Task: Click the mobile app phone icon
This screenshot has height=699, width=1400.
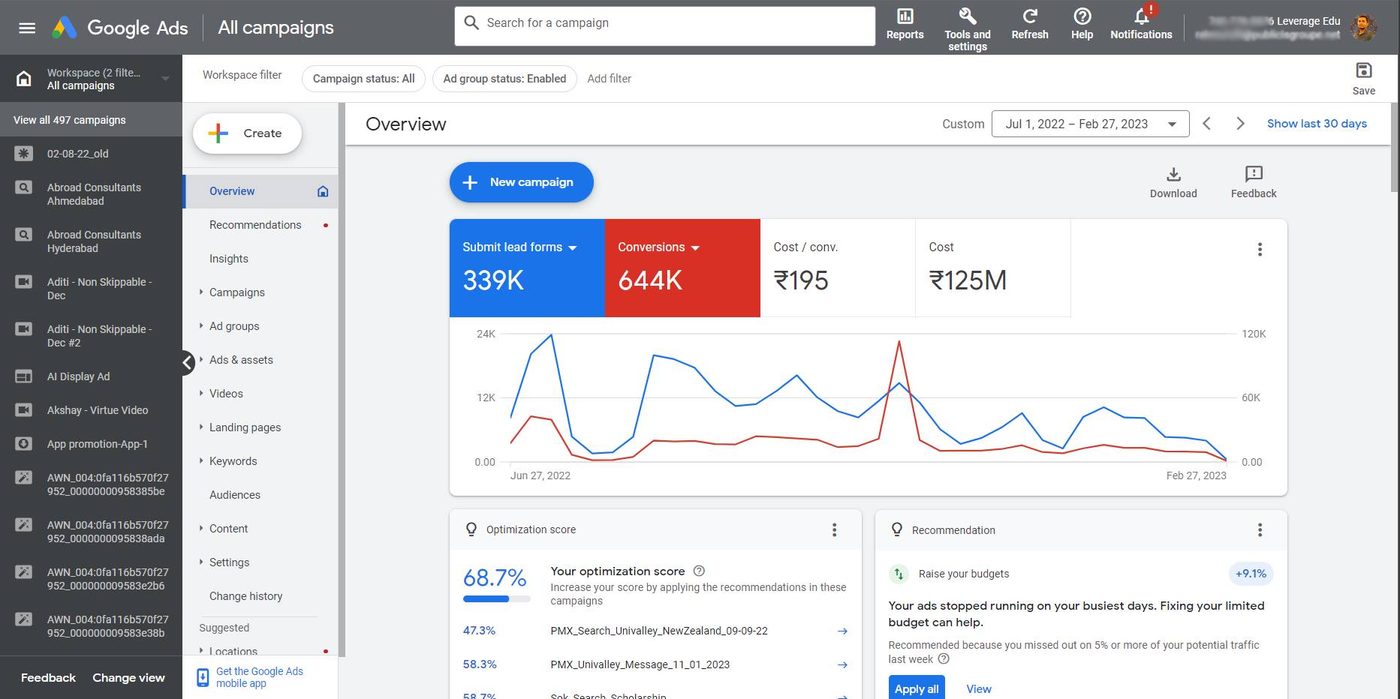Action: pos(203,677)
